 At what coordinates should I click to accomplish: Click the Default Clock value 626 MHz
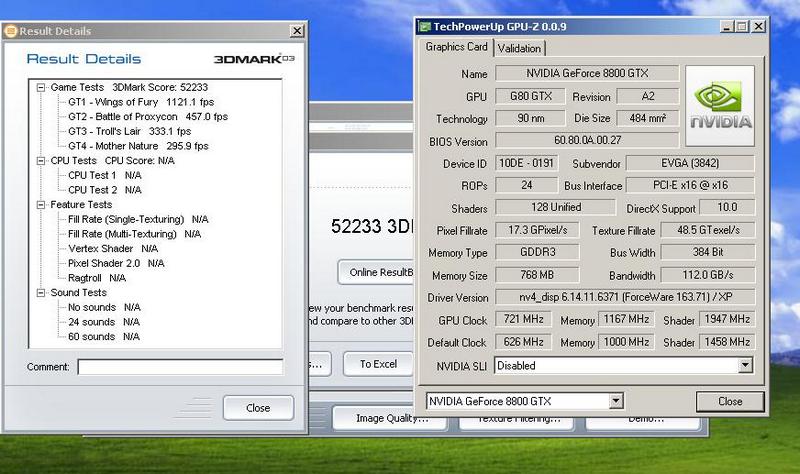click(523, 342)
